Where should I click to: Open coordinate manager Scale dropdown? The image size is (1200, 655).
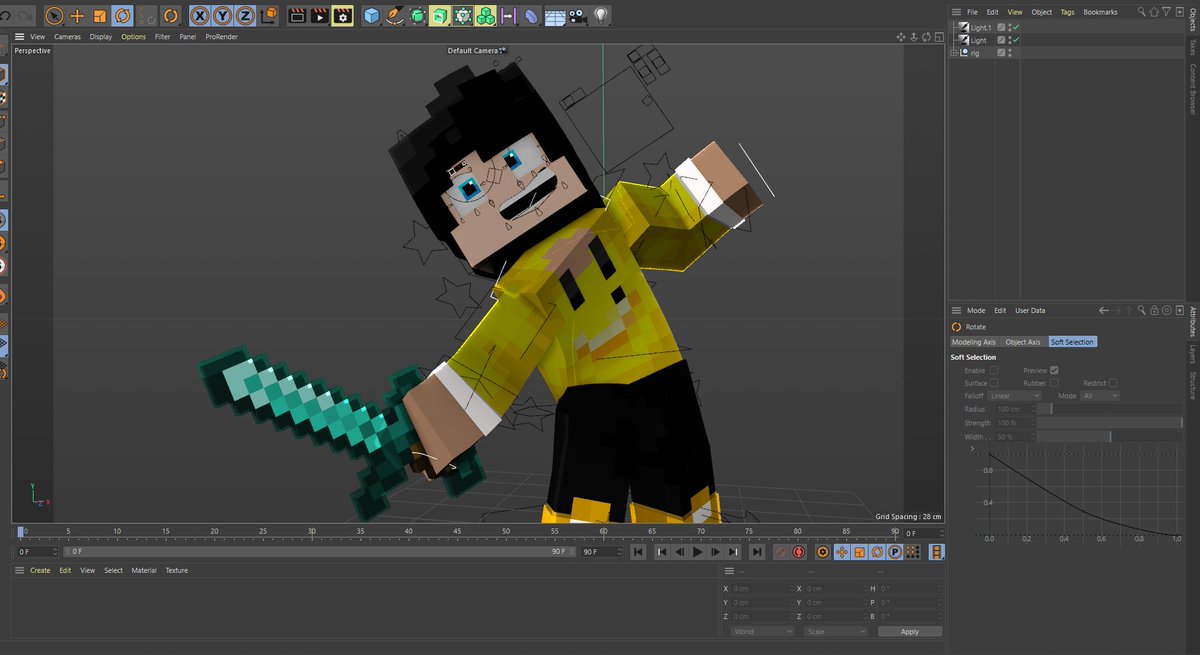[836, 632]
